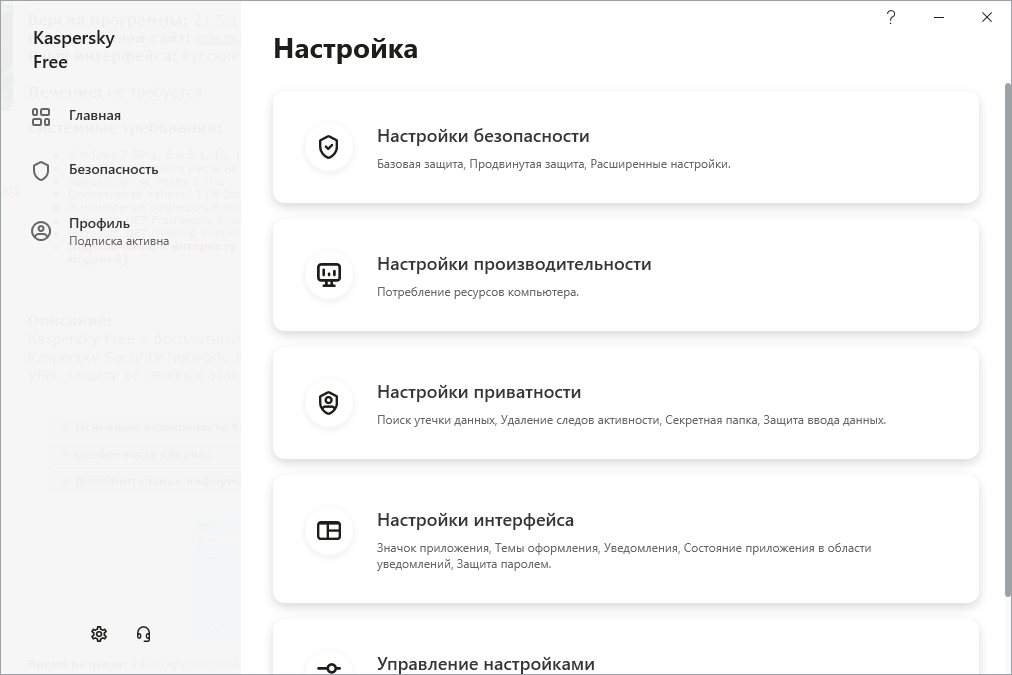This screenshot has width=1012, height=675.
Task: Click the Безопасность shield icon in sidebar
Action: [x=41, y=170]
